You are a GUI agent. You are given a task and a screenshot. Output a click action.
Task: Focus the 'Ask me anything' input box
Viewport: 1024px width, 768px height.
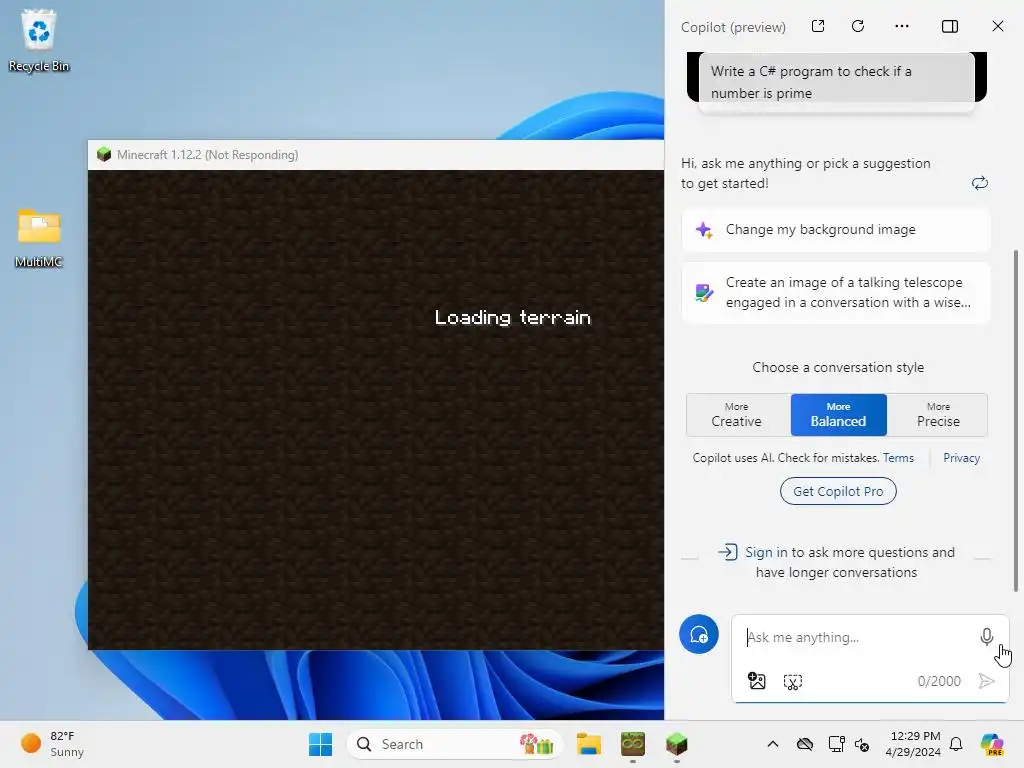[x=857, y=637]
